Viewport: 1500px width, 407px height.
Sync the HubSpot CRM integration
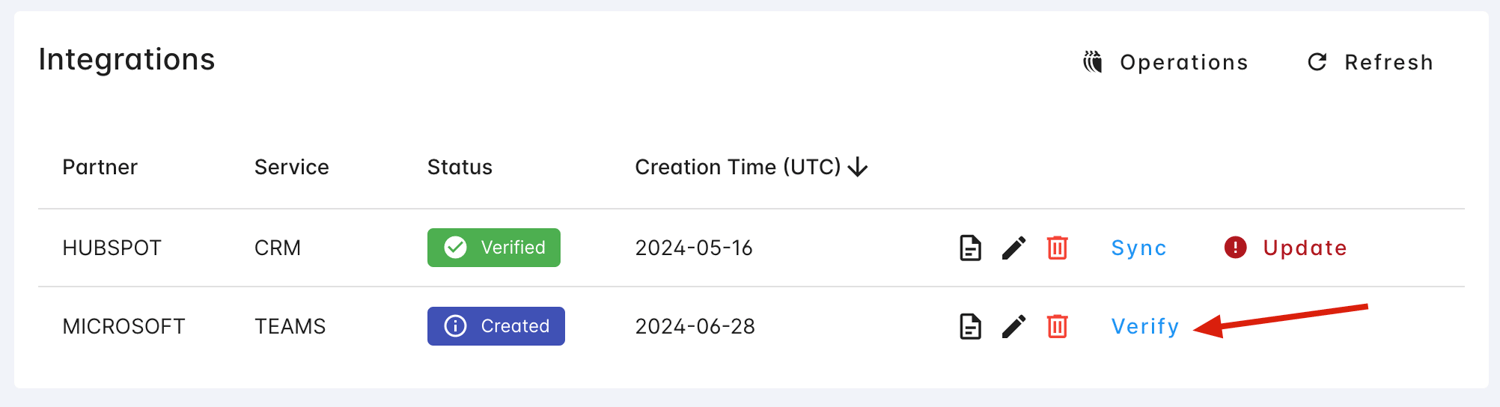coord(1139,248)
